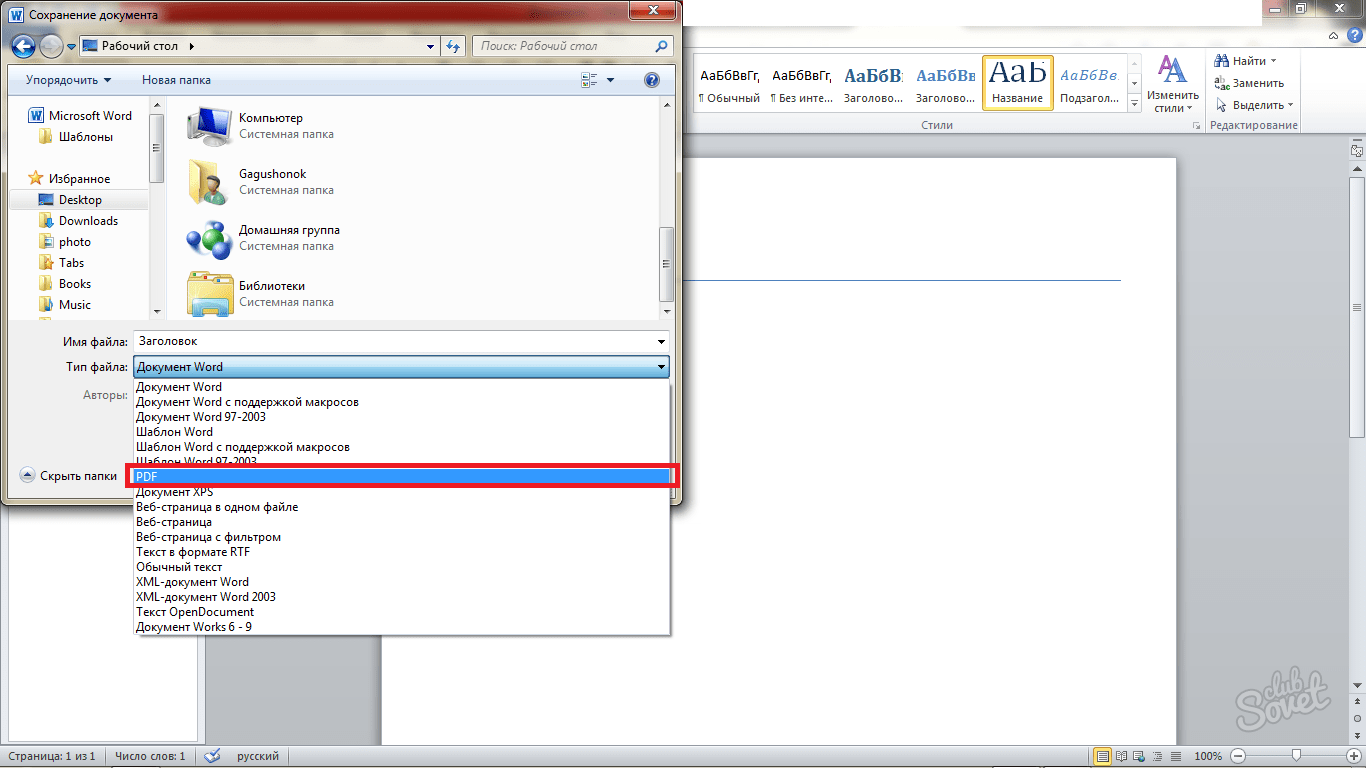Choose Документ Works 6 - 9 type
This screenshot has width=1366, height=768.
(x=401, y=627)
